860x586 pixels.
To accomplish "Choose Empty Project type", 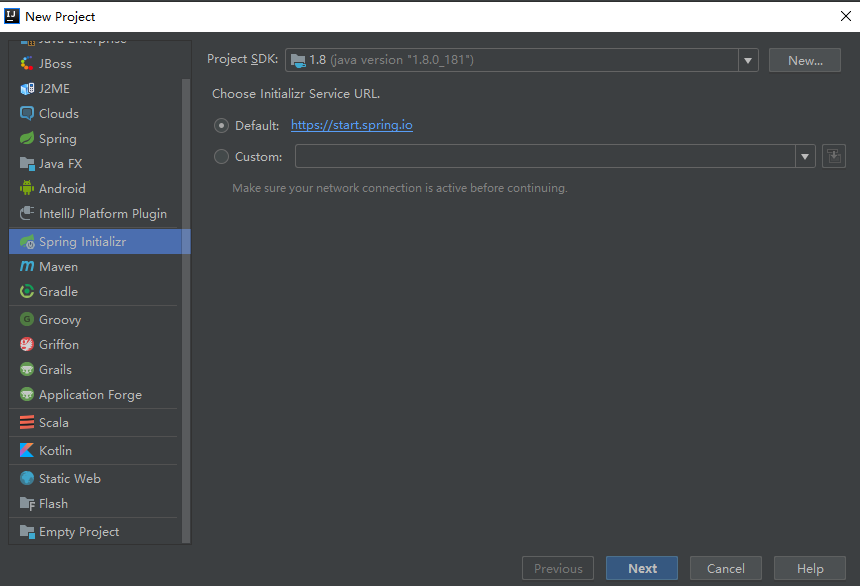I will [x=95, y=532].
